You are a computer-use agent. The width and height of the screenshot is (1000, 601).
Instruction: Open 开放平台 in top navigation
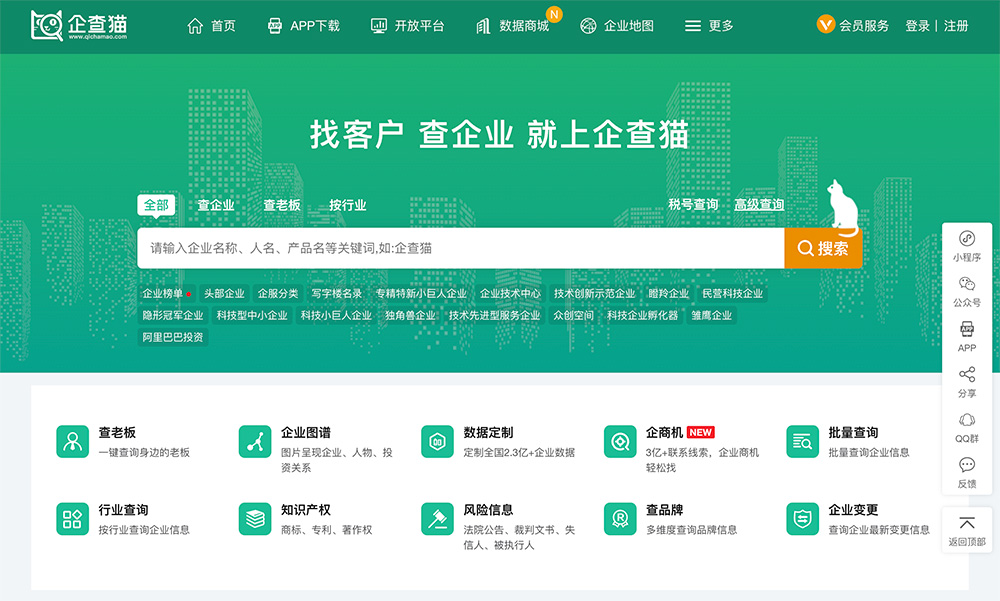click(420, 26)
